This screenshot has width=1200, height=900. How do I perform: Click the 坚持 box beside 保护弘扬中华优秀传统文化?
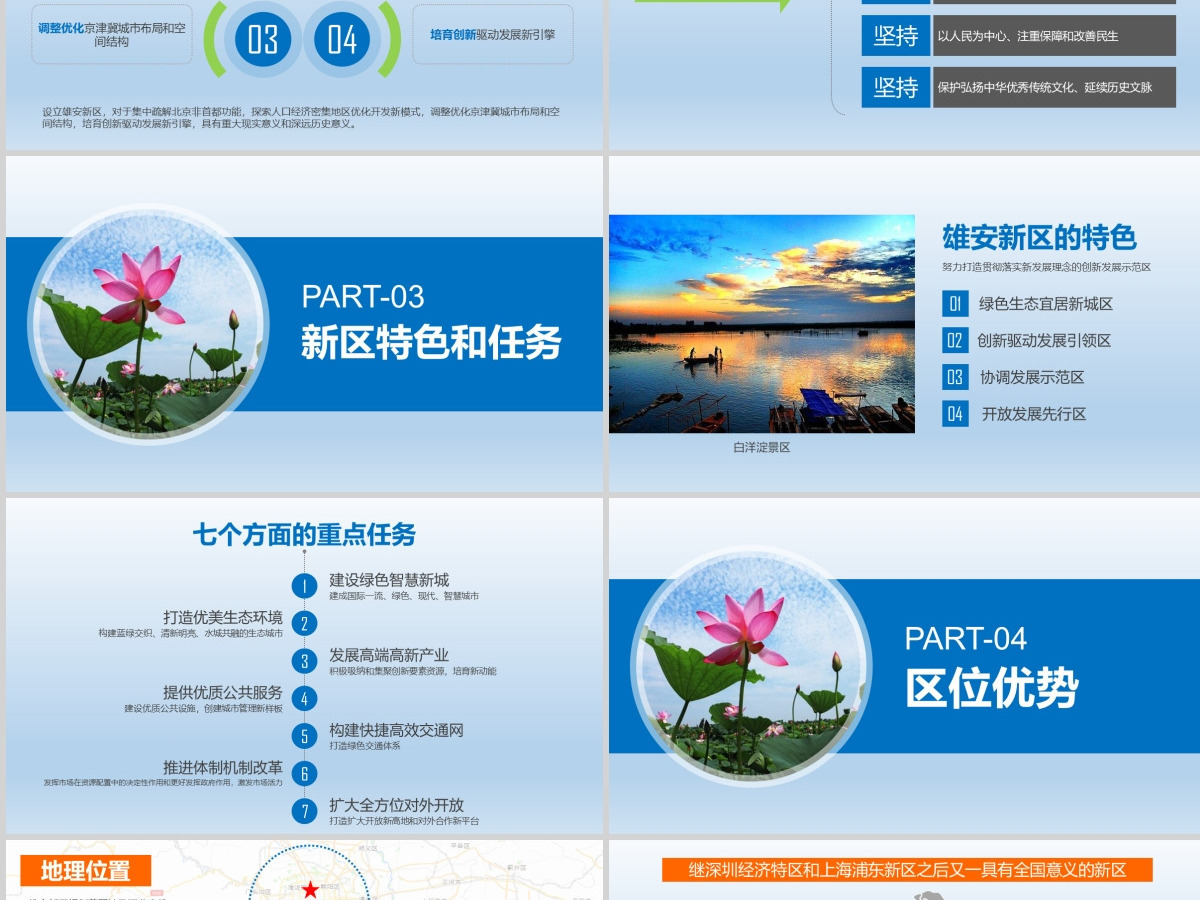coord(896,88)
